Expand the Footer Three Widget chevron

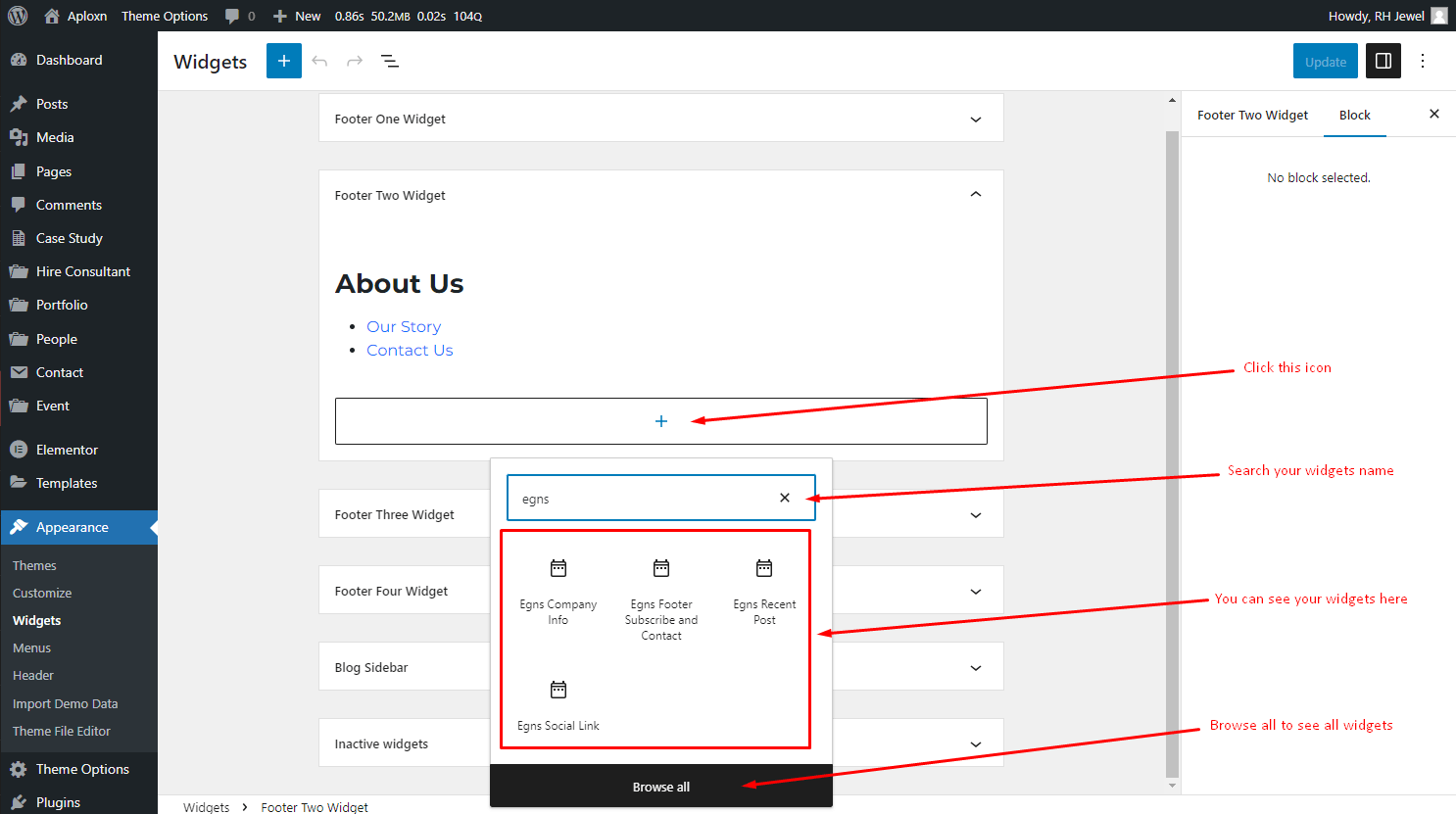pyautogui.click(x=976, y=515)
